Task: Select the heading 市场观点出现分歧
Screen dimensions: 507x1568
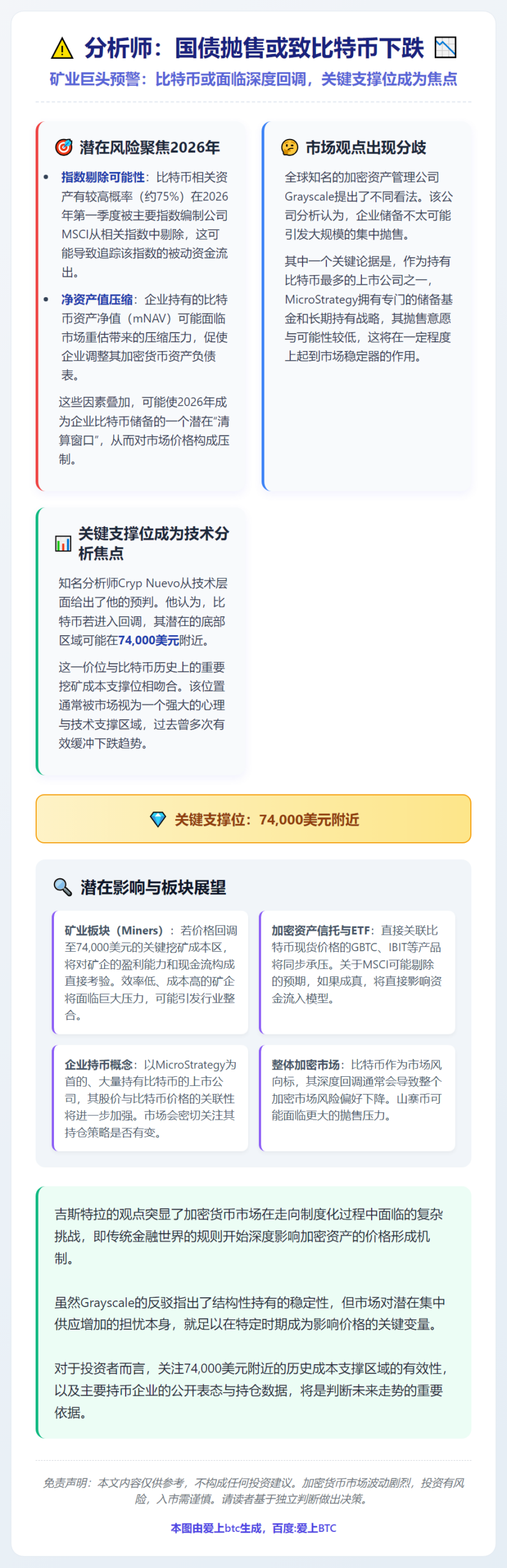Action: coord(366,148)
